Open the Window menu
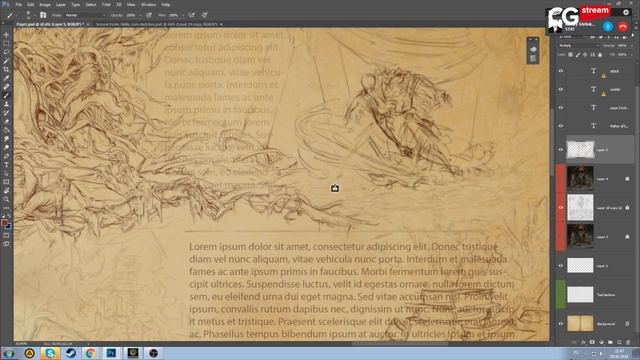 [148, 4]
